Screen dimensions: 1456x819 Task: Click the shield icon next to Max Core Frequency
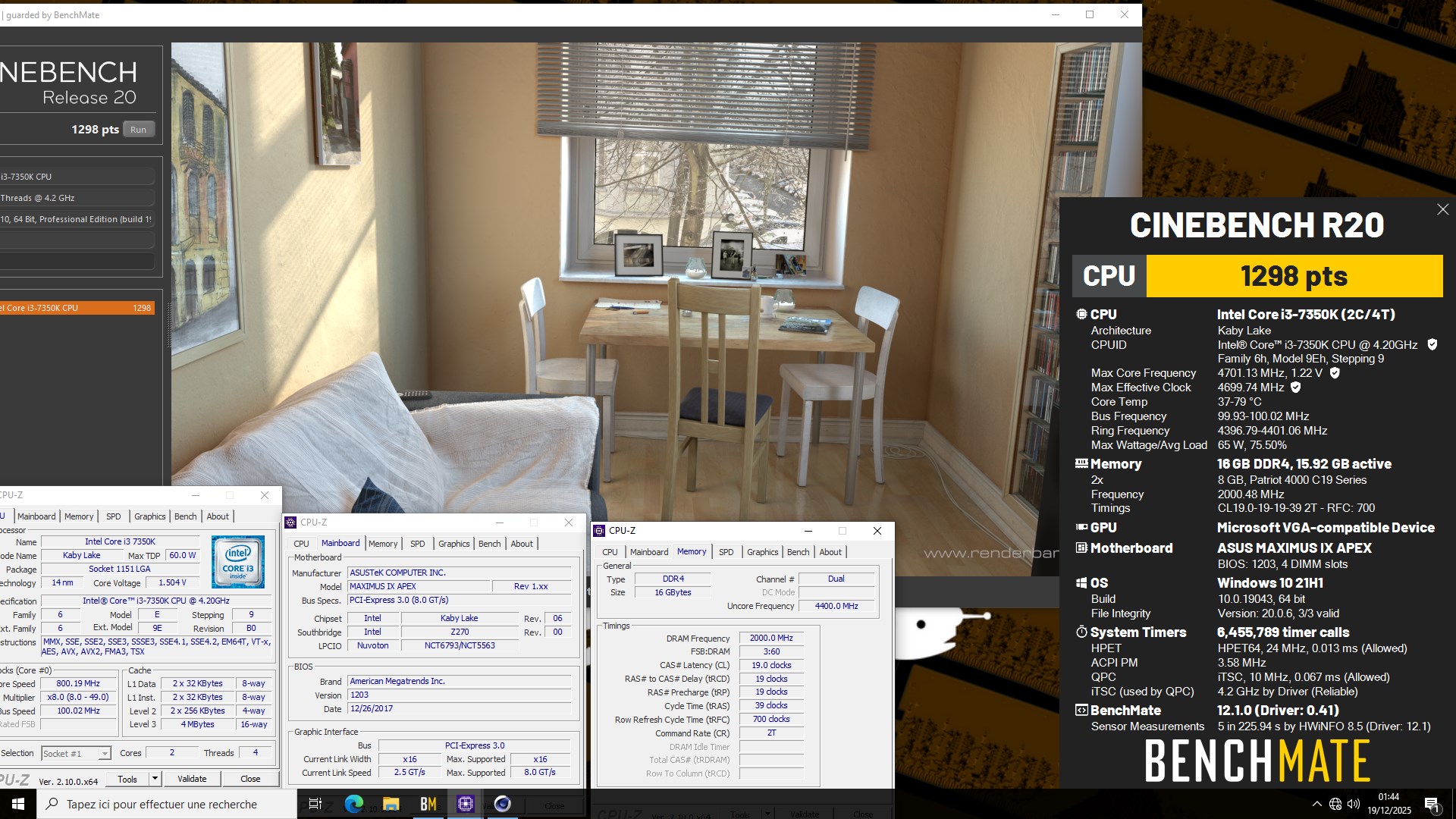pos(1335,372)
